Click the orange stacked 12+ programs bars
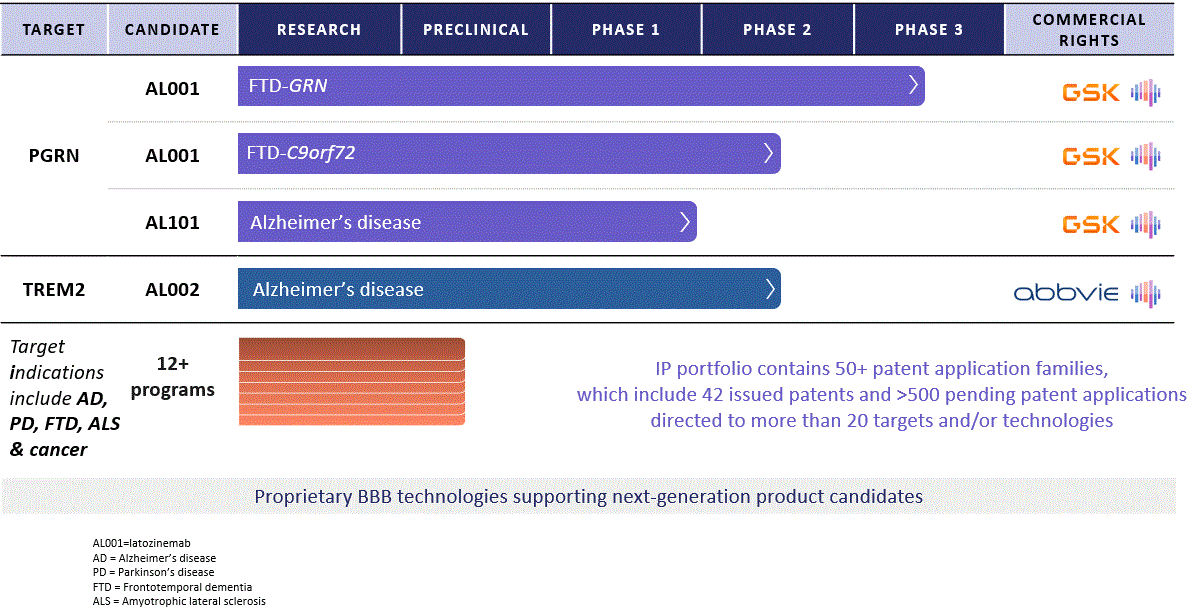 (x=352, y=382)
